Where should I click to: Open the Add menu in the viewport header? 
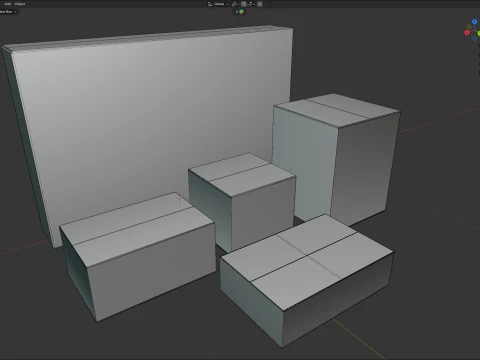pyautogui.click(x=7, y=4)
